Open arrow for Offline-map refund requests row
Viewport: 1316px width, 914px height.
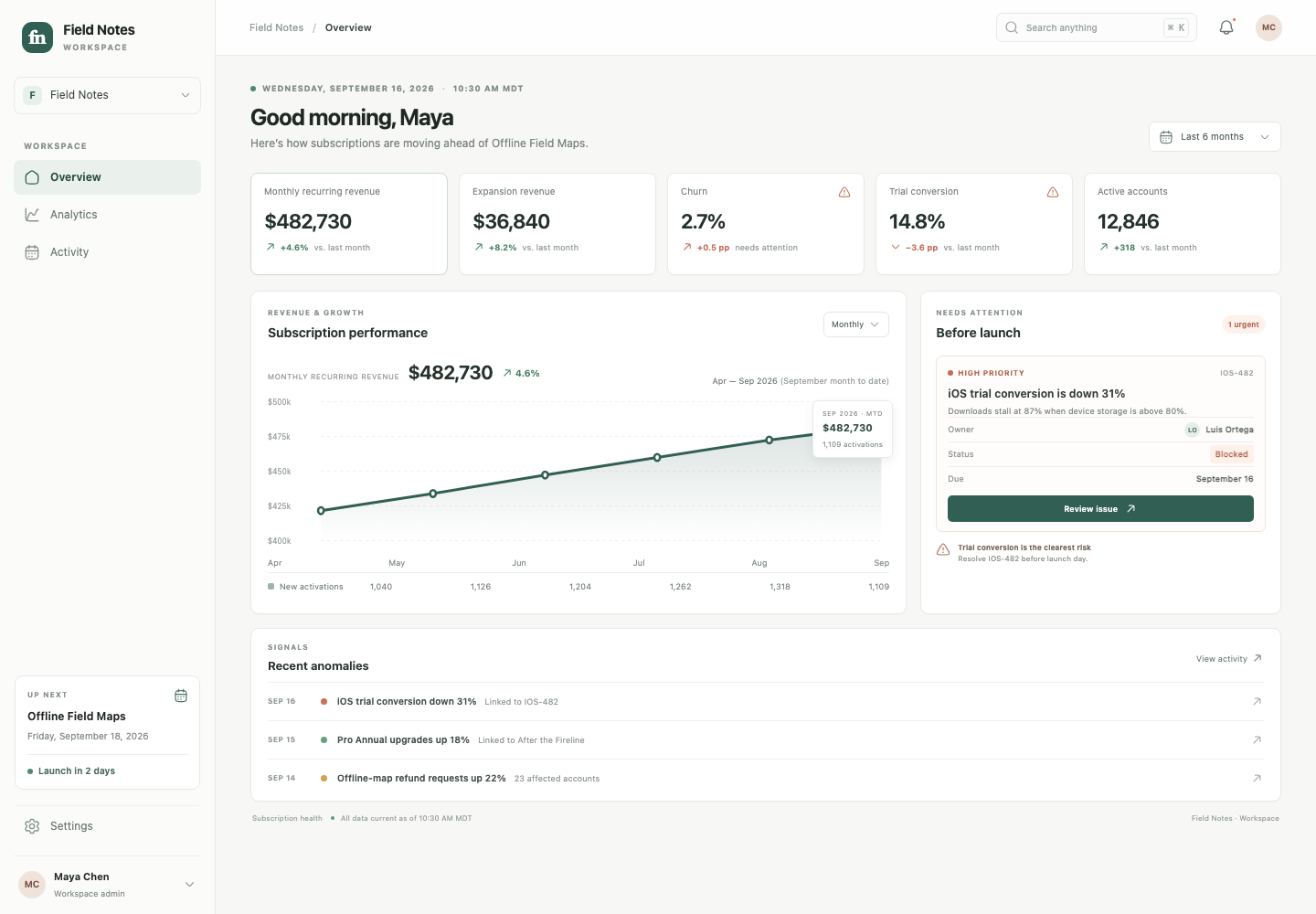[1257, 779]
